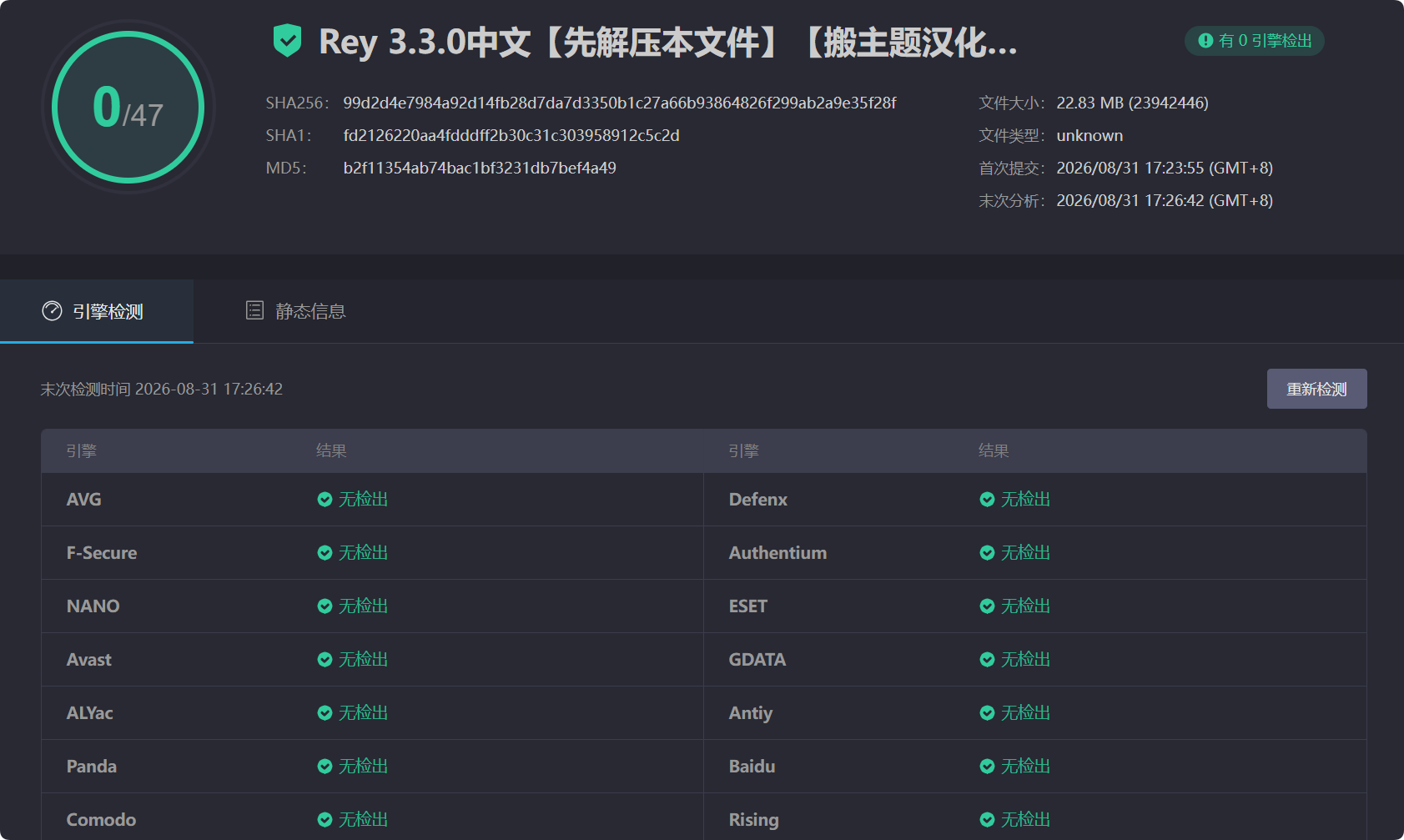Image resolution: width=1404 pixels, height=840 pixels.
Task: Click the gauge icon on 引擎检测 tab
Action: point(52,311)
